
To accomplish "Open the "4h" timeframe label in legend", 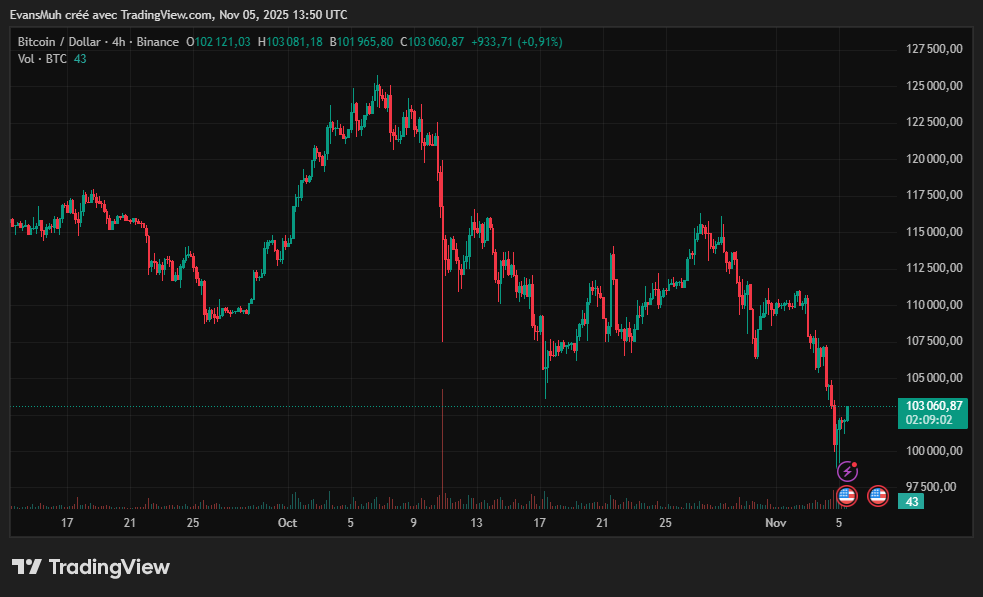I will (119, 42).
